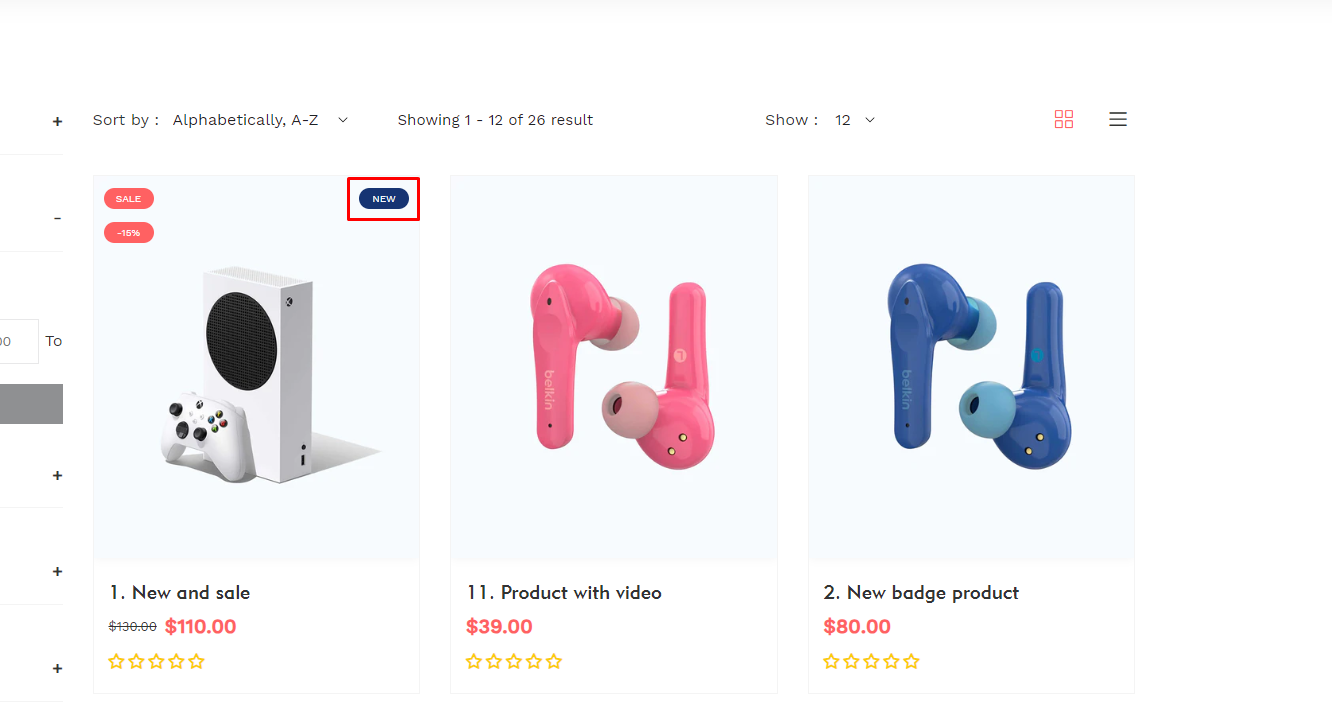This screenshot has width=1332, height=708.
Task: Open the "11. Product with video" product link
Action: click(564, 593)
